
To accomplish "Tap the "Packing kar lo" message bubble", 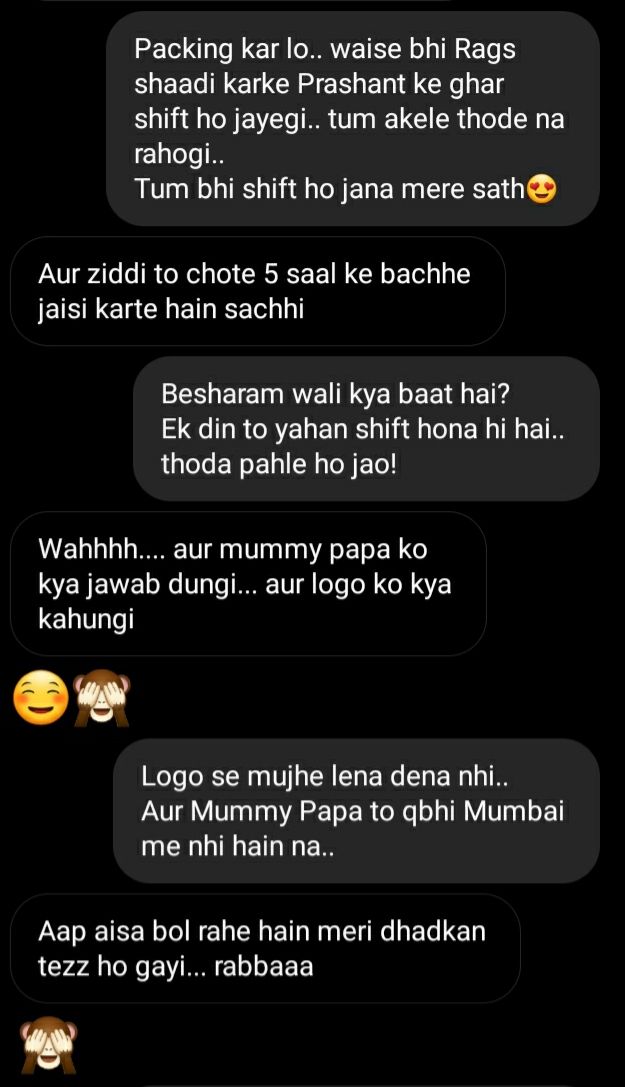I will coord(353,118).
